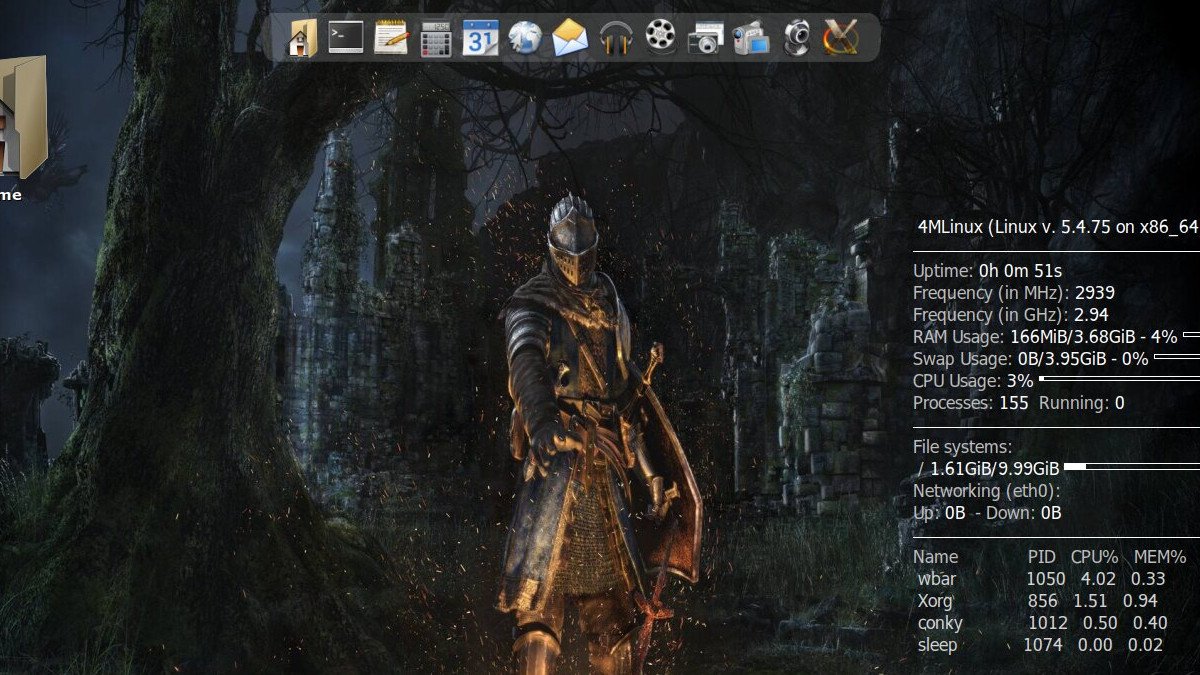Click the Xorg process row
This screenshot has width=1200, height=675.
pyautogui.click(x=1037, y=601)
